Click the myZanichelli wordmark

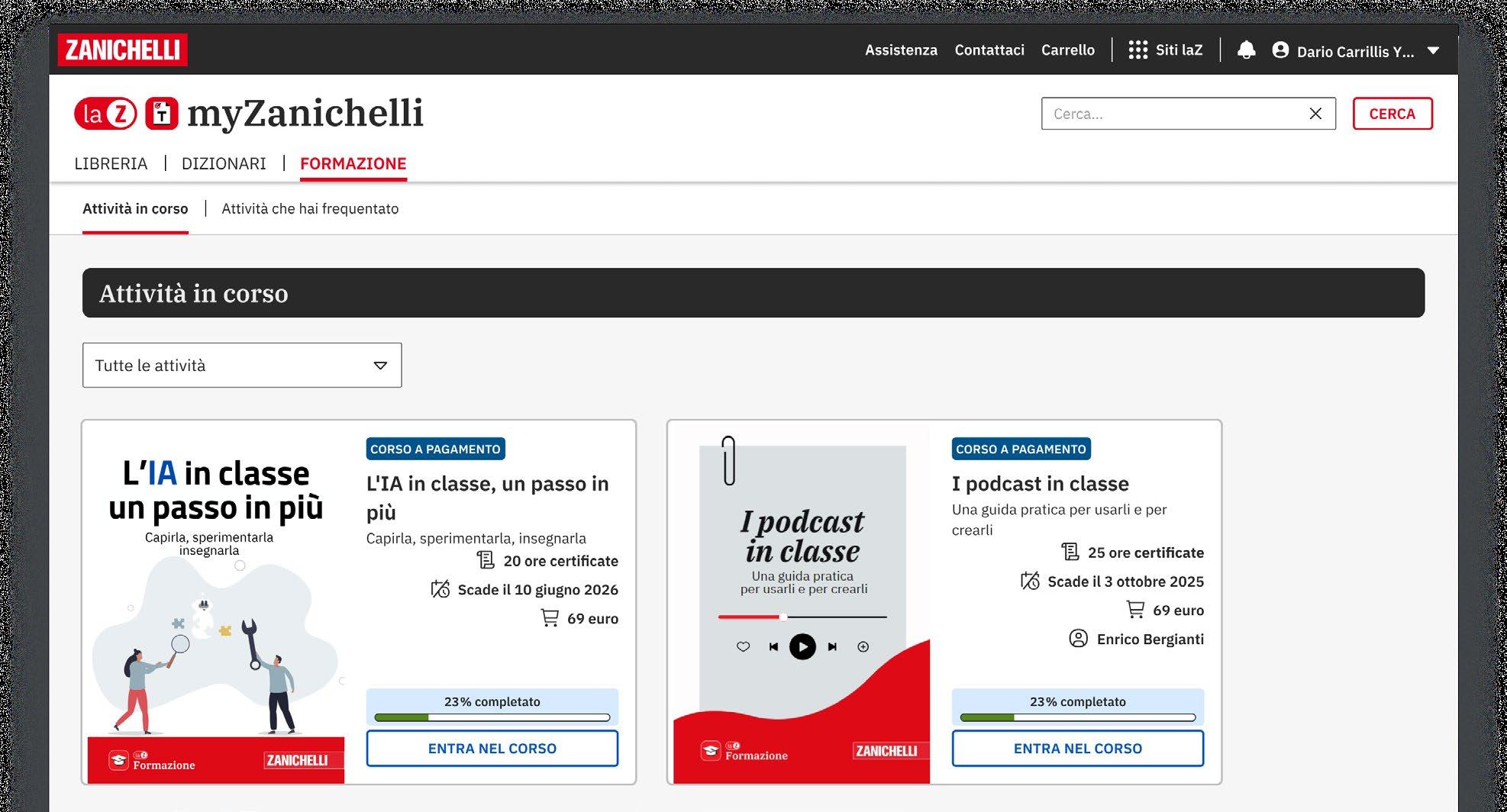point(305,114)
